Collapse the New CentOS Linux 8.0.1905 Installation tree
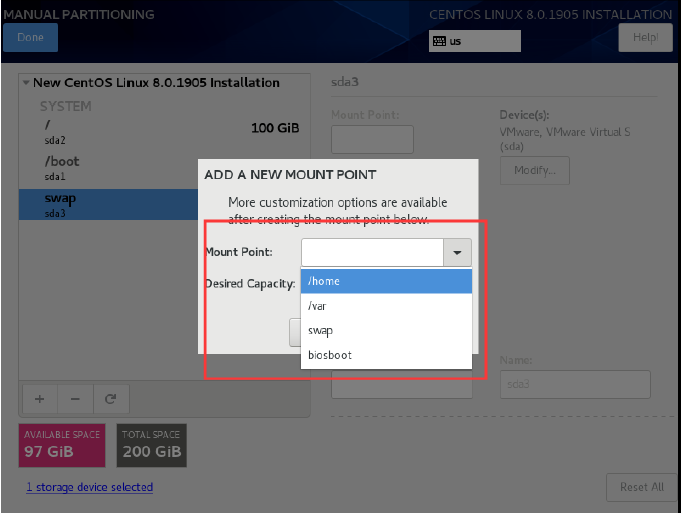Image resolution: width=685 pixels, height=513 pixels. (x=26, y=82)
